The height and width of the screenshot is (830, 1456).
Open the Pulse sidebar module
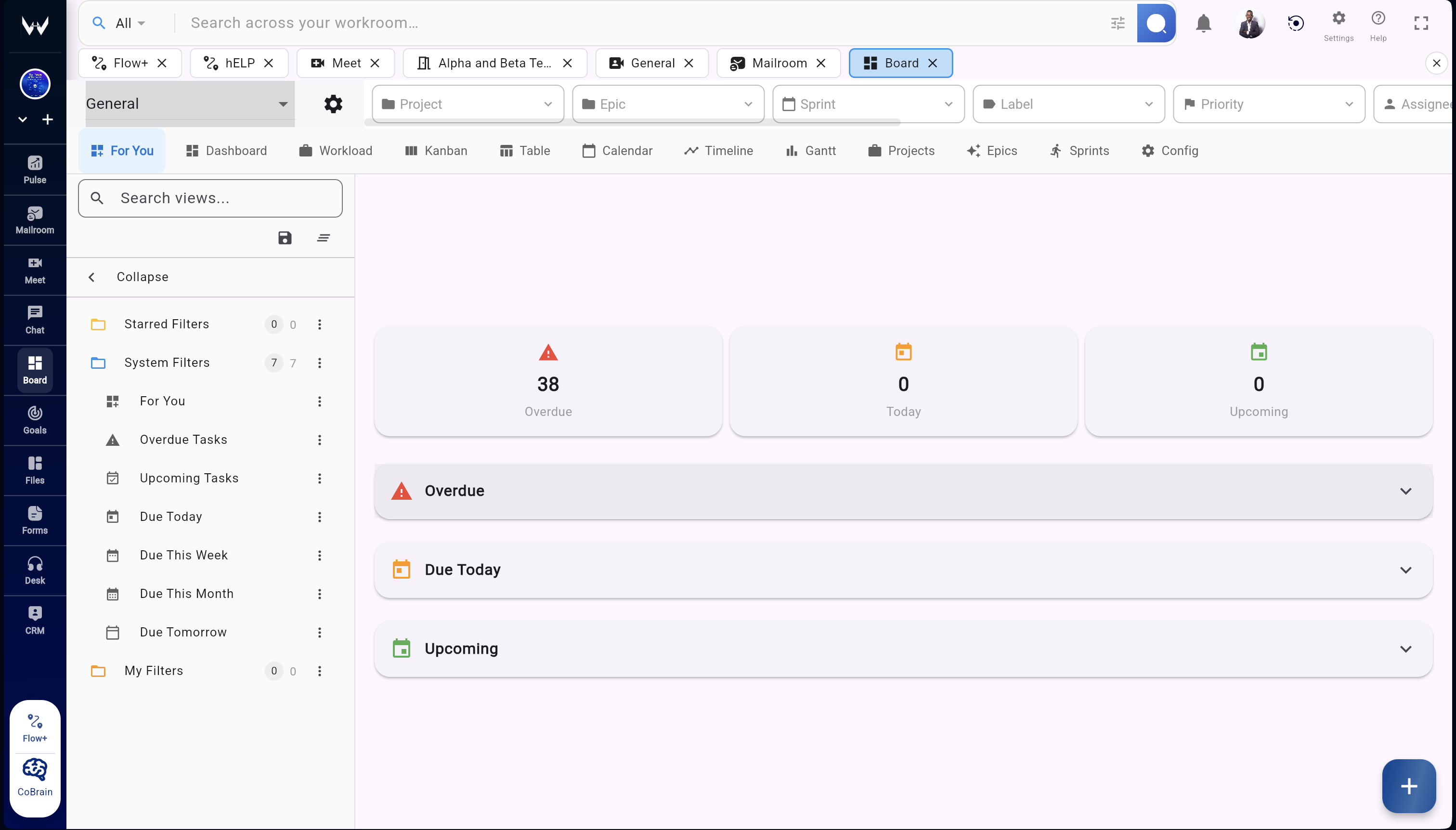(35, 170)
